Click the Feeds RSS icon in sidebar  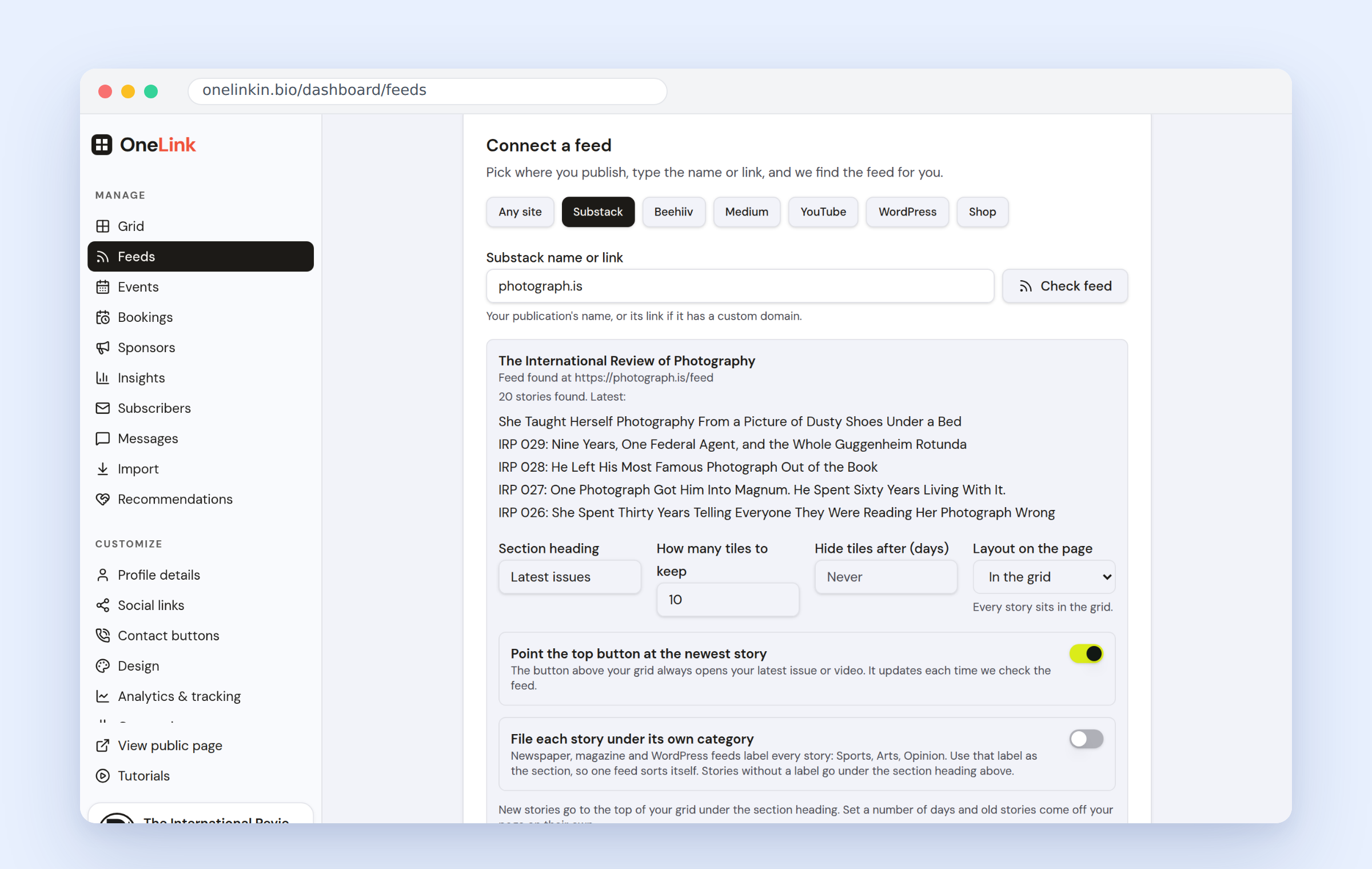pos(103,257)
